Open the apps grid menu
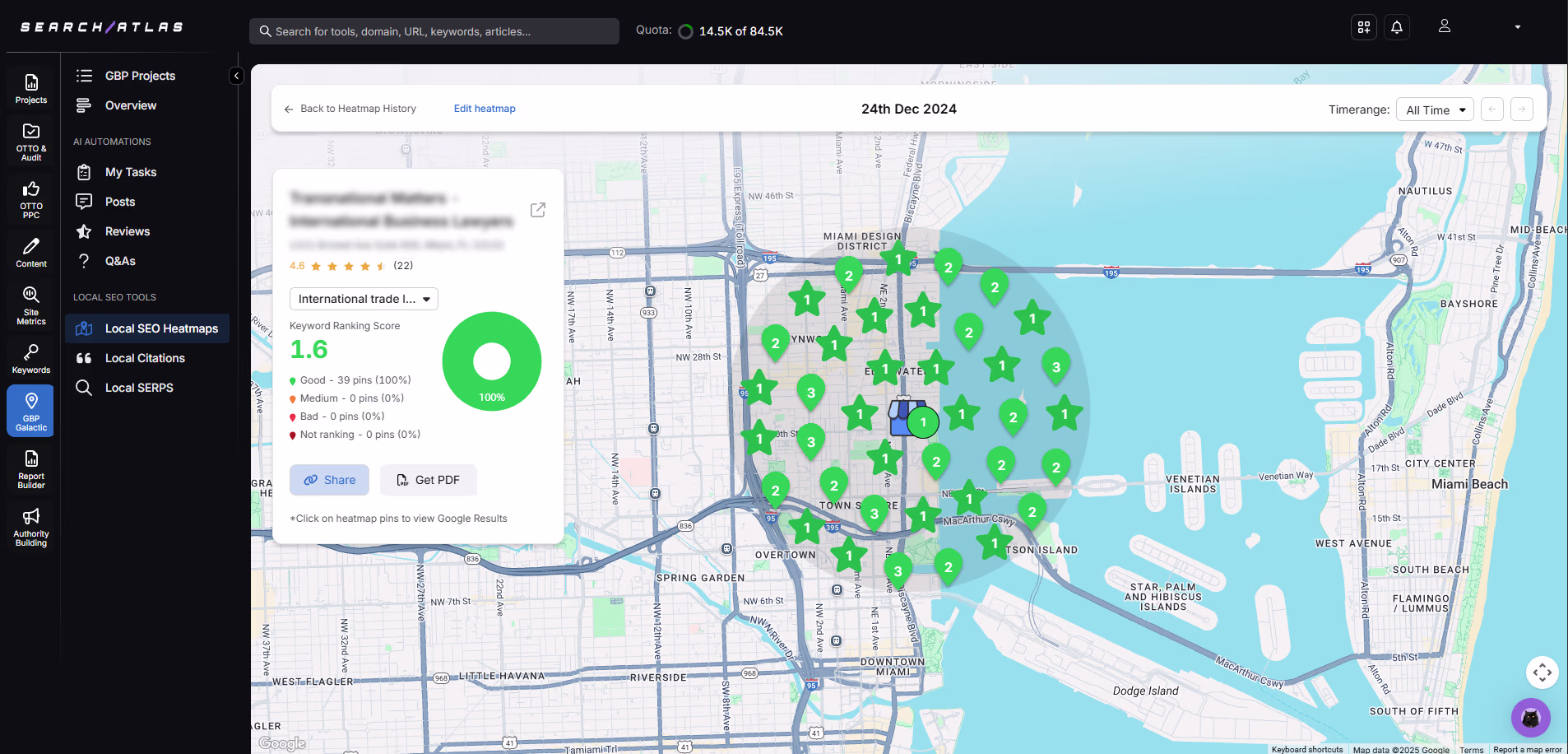 (x=1363, y=27)
